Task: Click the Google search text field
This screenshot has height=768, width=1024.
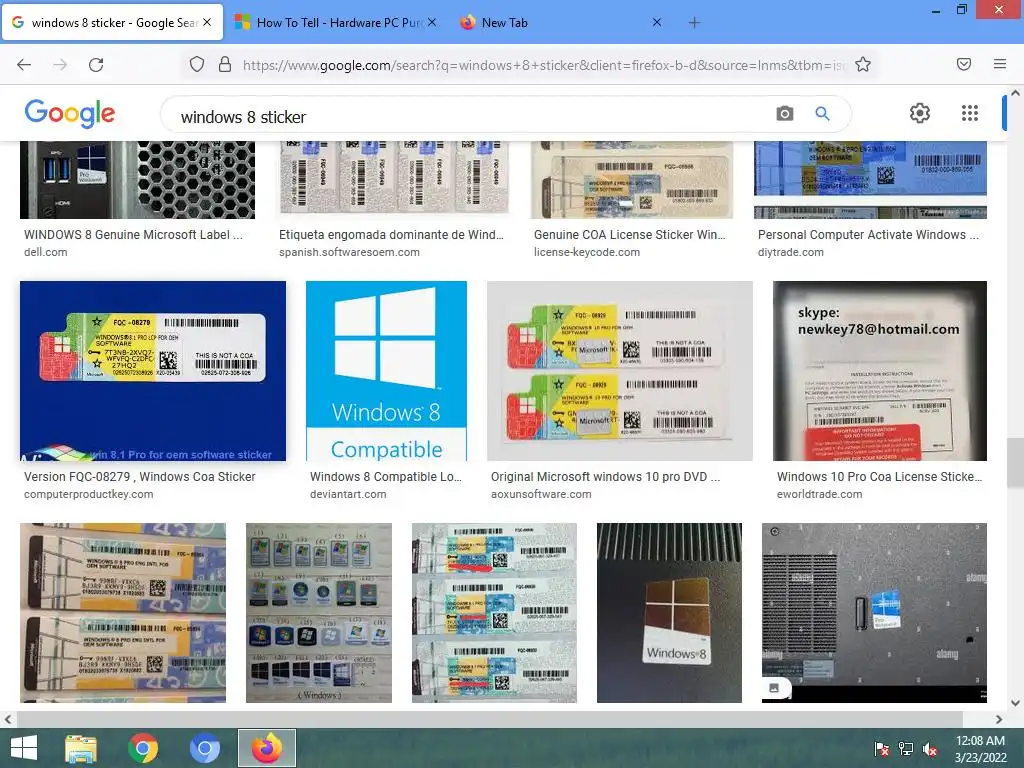Action: coord(470,117)
